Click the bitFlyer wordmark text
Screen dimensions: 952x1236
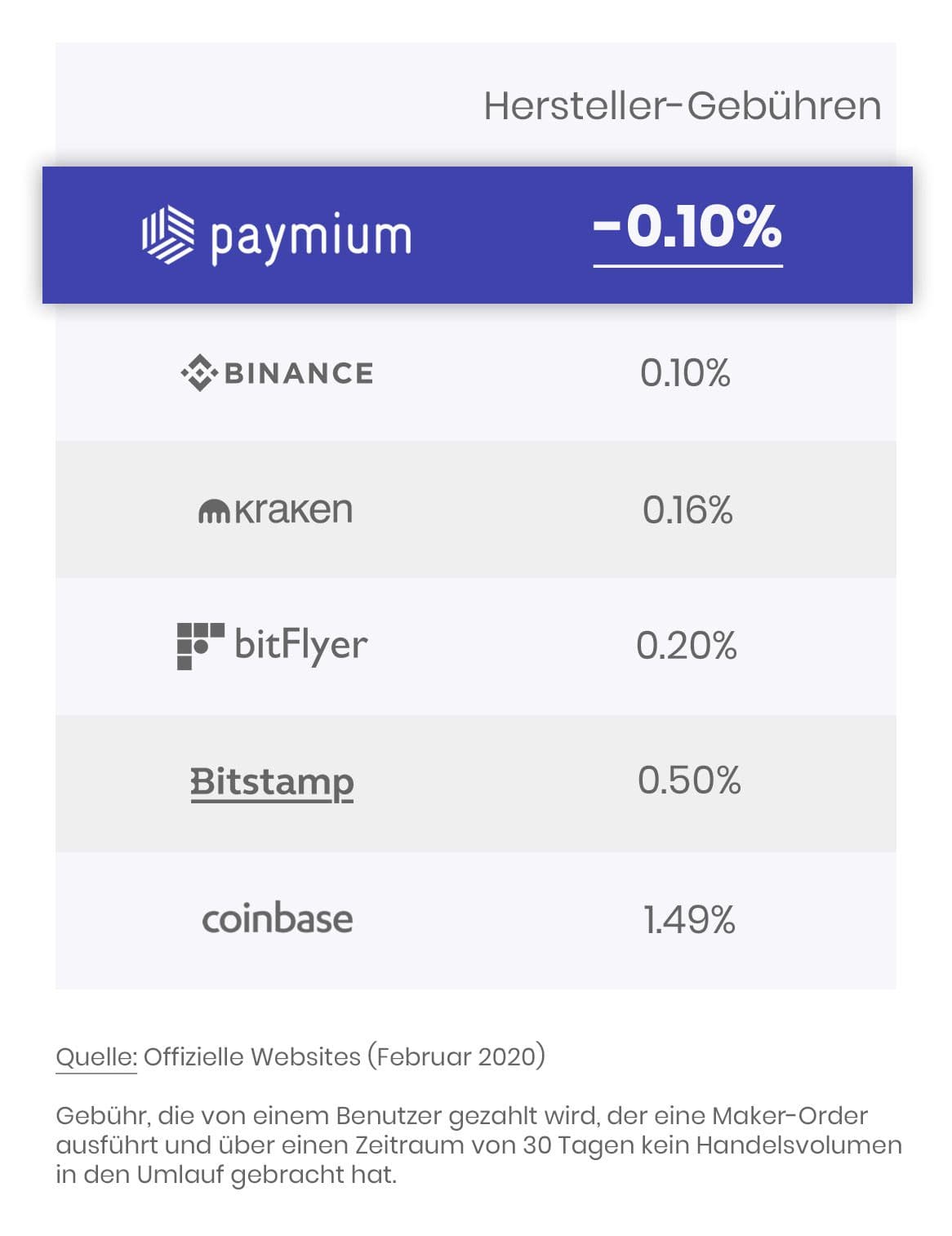[x=301, y=646]
